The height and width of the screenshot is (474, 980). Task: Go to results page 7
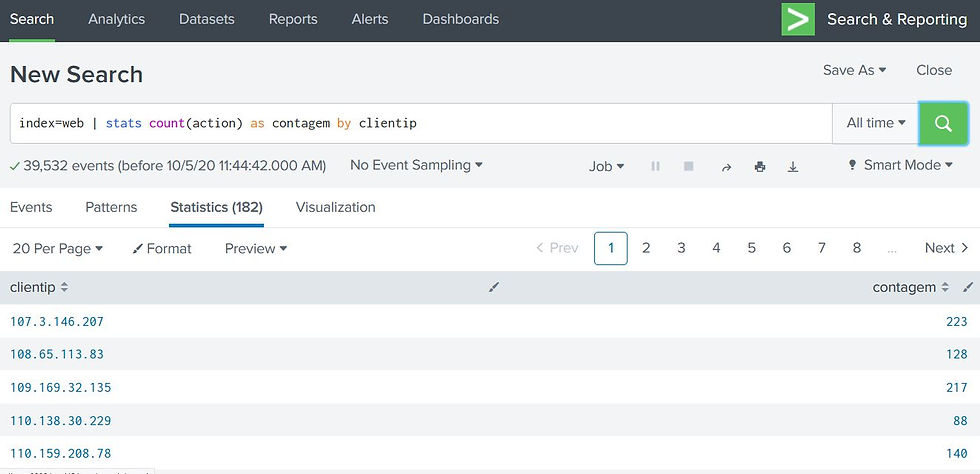[822, 248]
